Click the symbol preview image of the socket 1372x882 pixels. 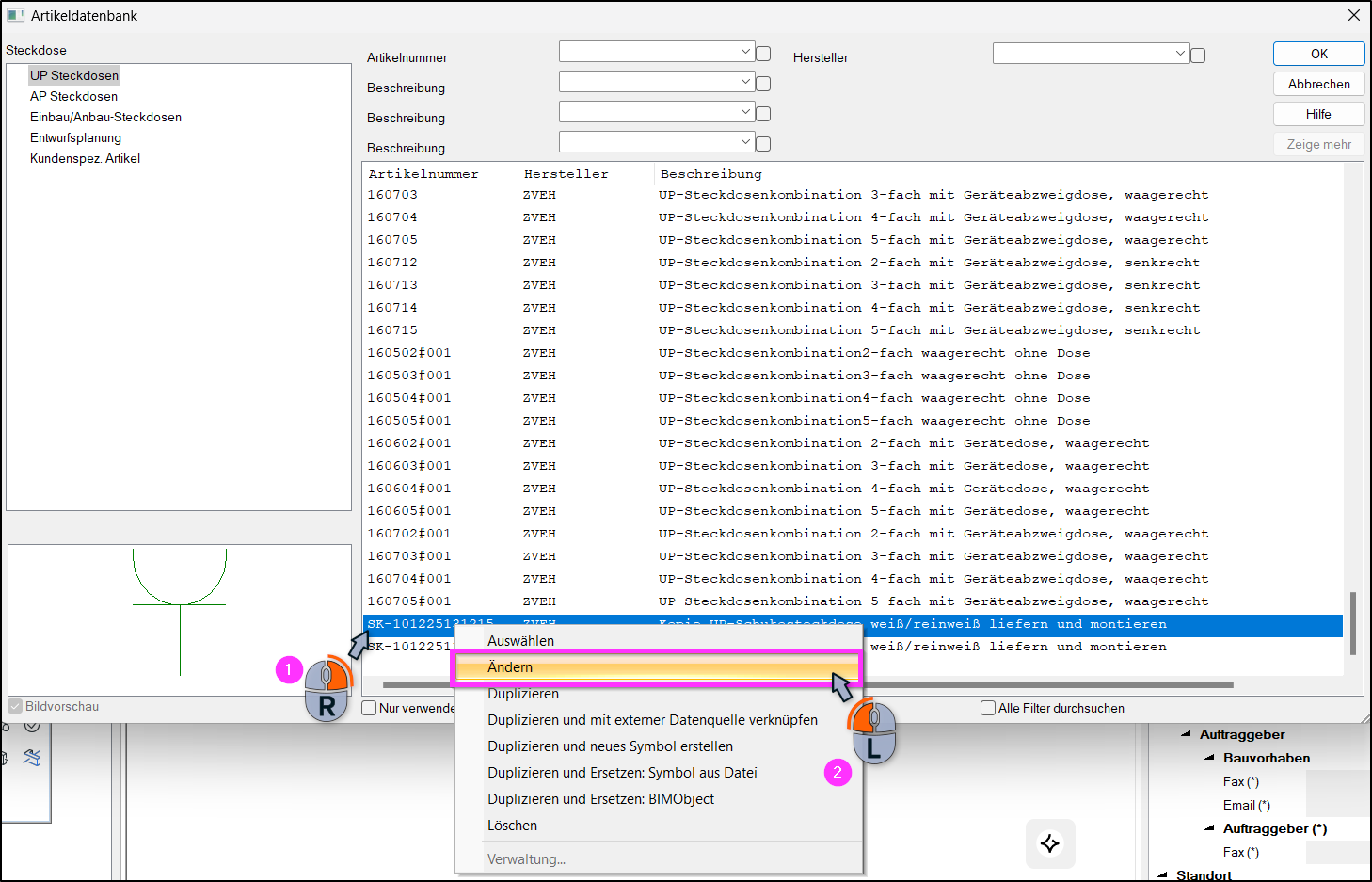point(179,619)
